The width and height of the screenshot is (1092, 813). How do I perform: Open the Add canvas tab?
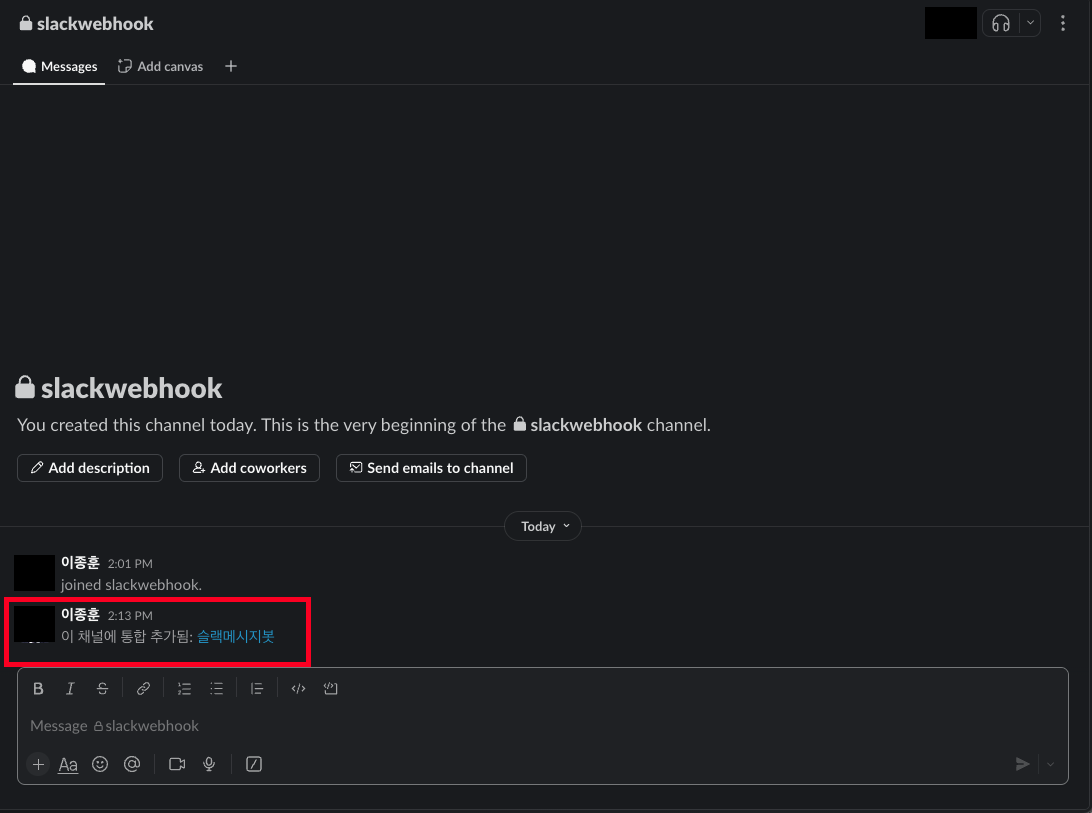point(160,66)
